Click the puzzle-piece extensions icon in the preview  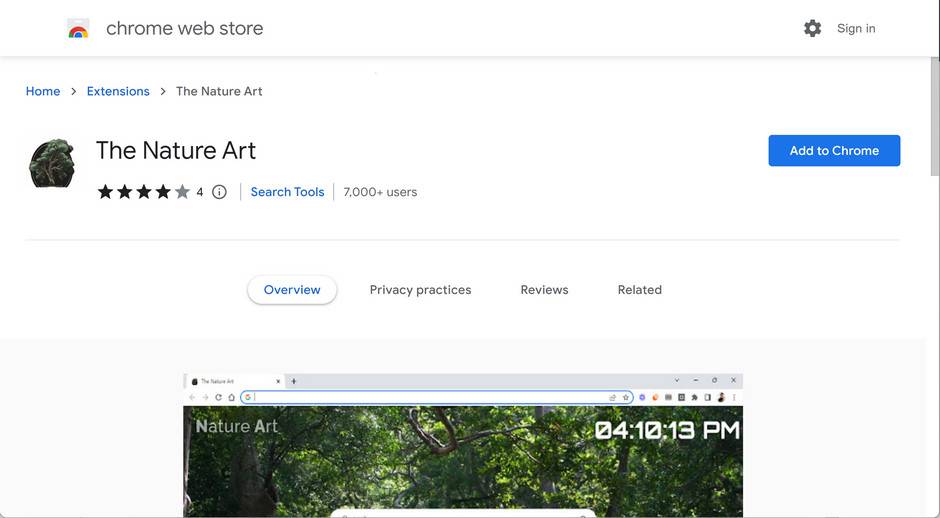coord(694,397)
